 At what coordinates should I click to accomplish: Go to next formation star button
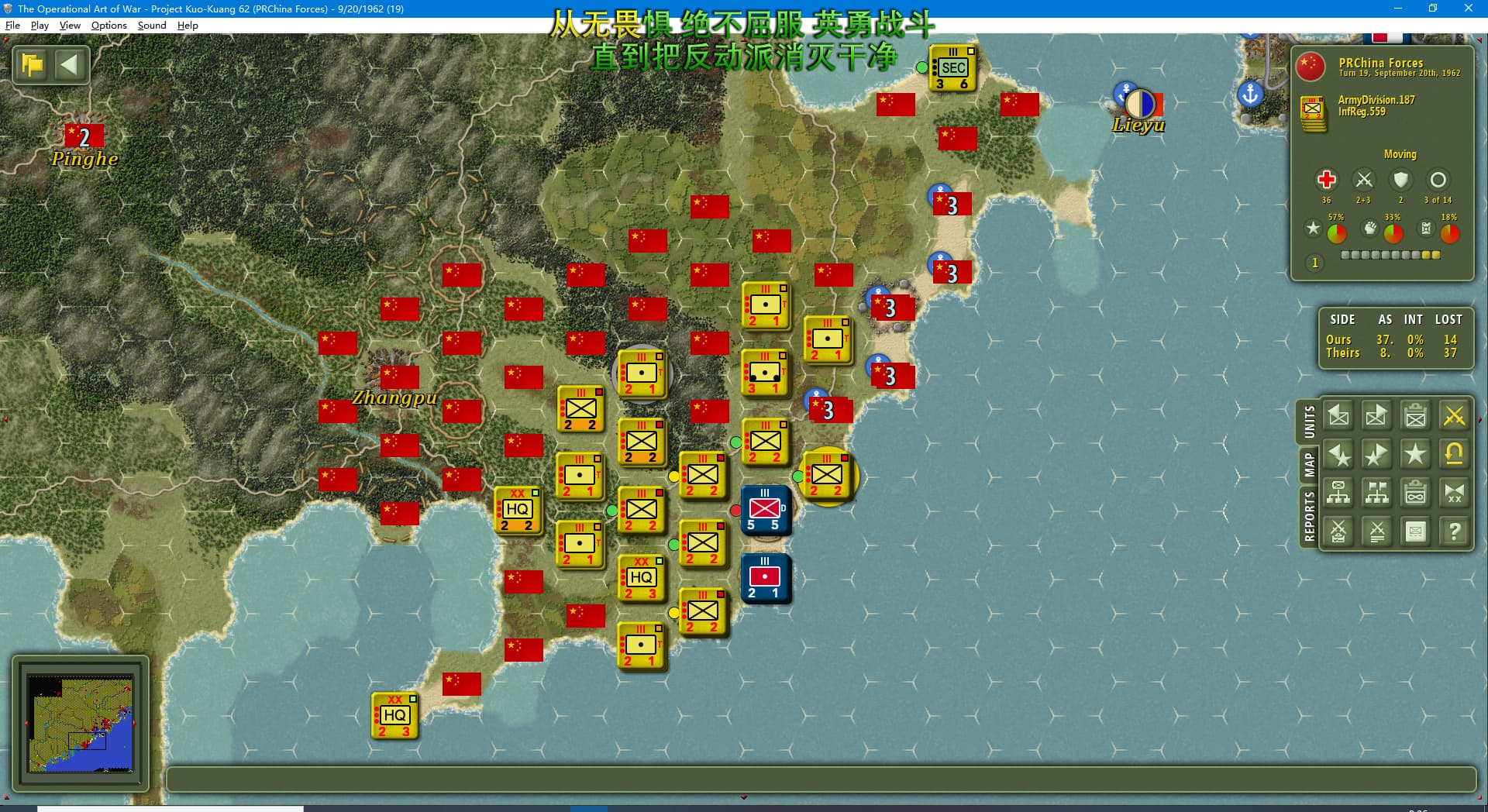point(1376,455)
